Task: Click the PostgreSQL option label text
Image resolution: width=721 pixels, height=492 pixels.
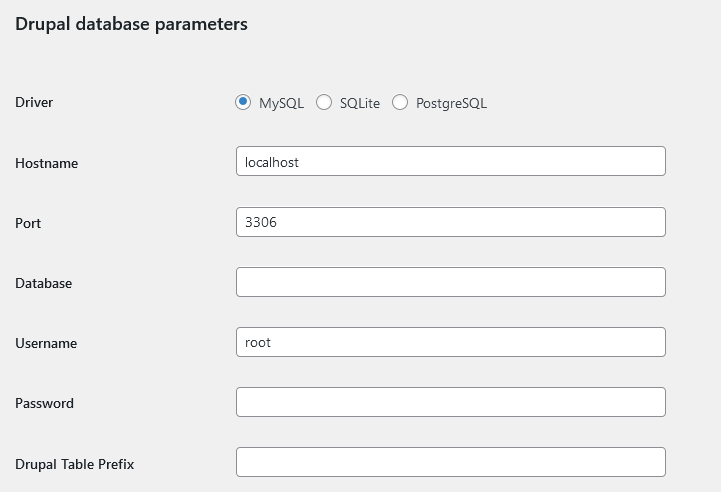Action: pyautogui.click(x=451, y=103)
